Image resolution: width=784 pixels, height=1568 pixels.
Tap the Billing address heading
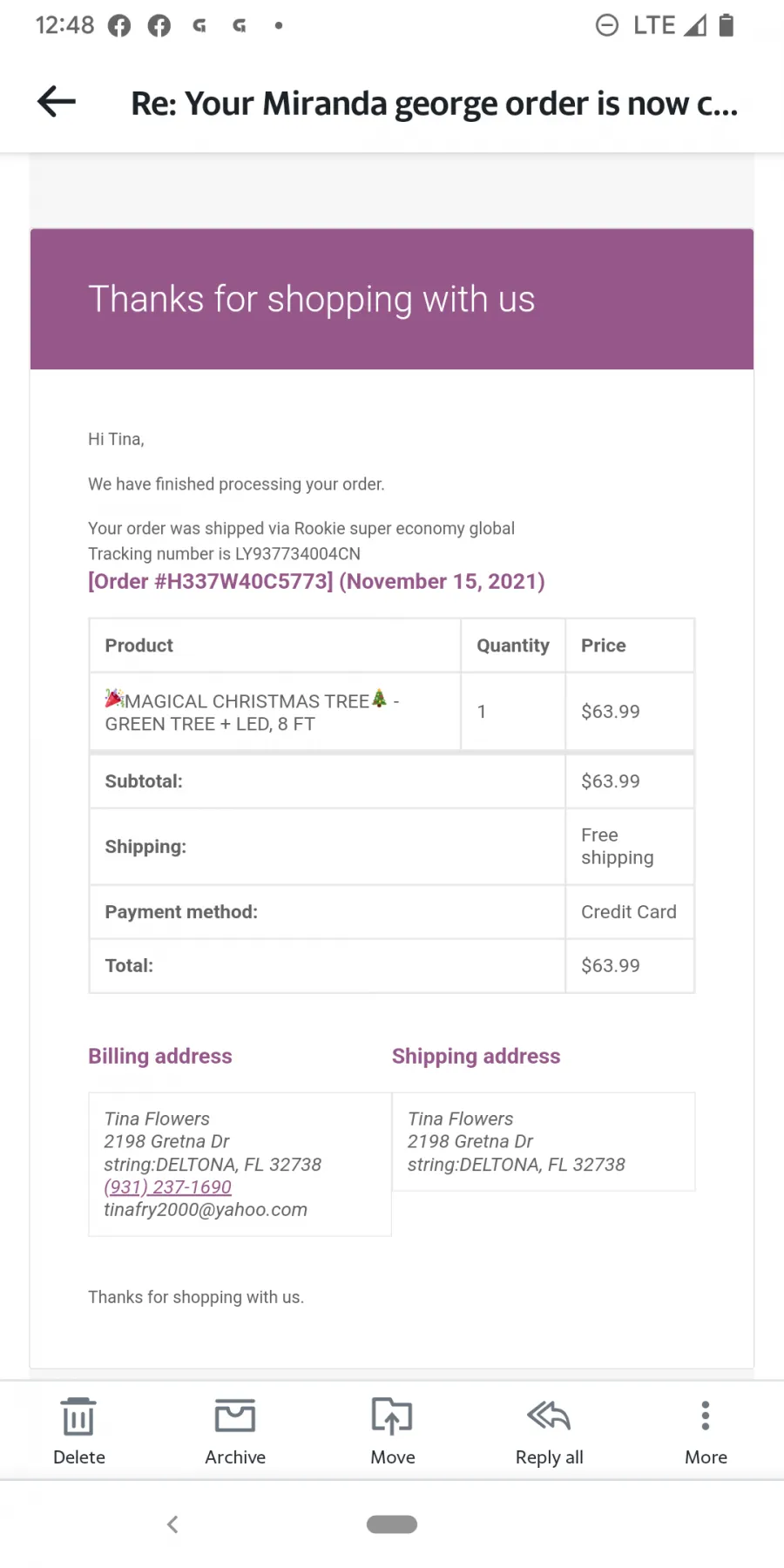tap(160, 1056)
